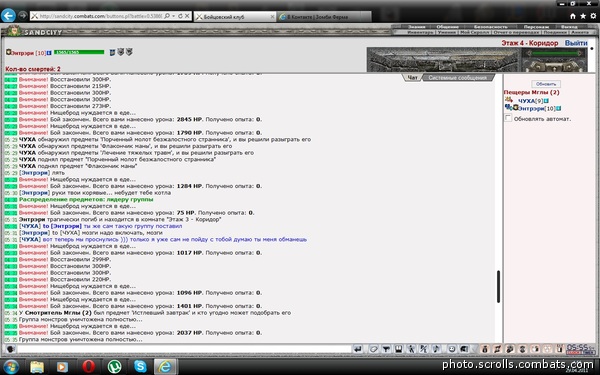Go back with the browser back arrow
The width and height of the screenshot is (600, 375).
click(x=8, y=16)
